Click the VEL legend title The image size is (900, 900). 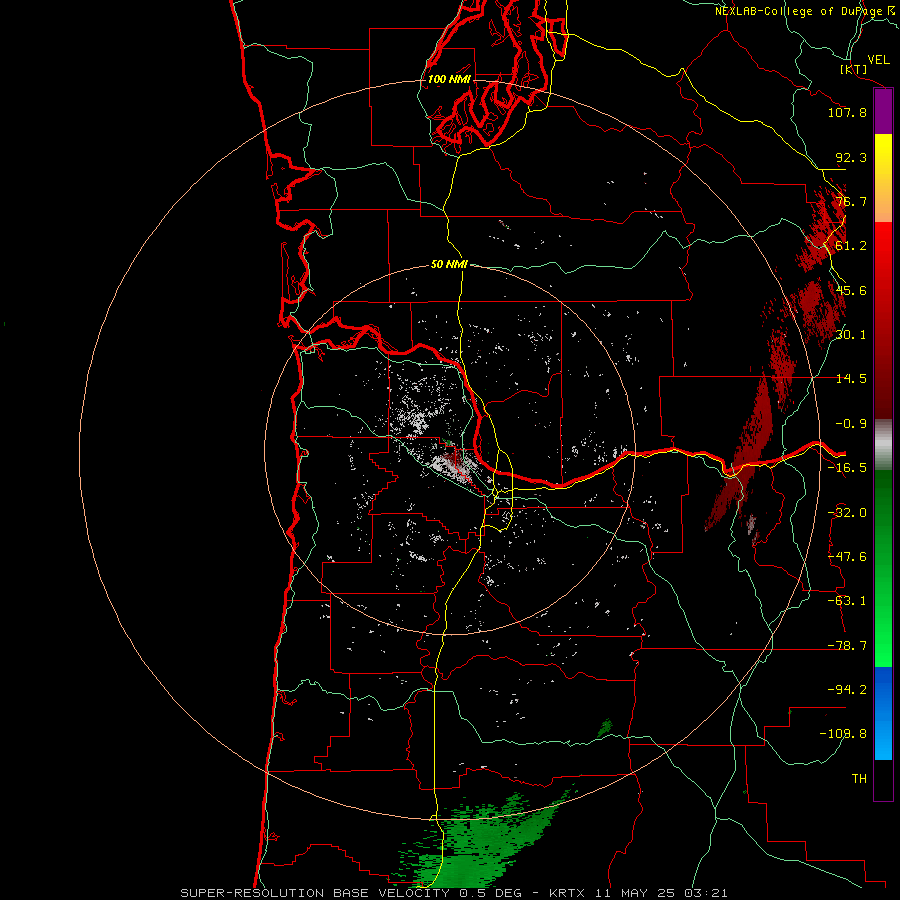tap(879, 60)
